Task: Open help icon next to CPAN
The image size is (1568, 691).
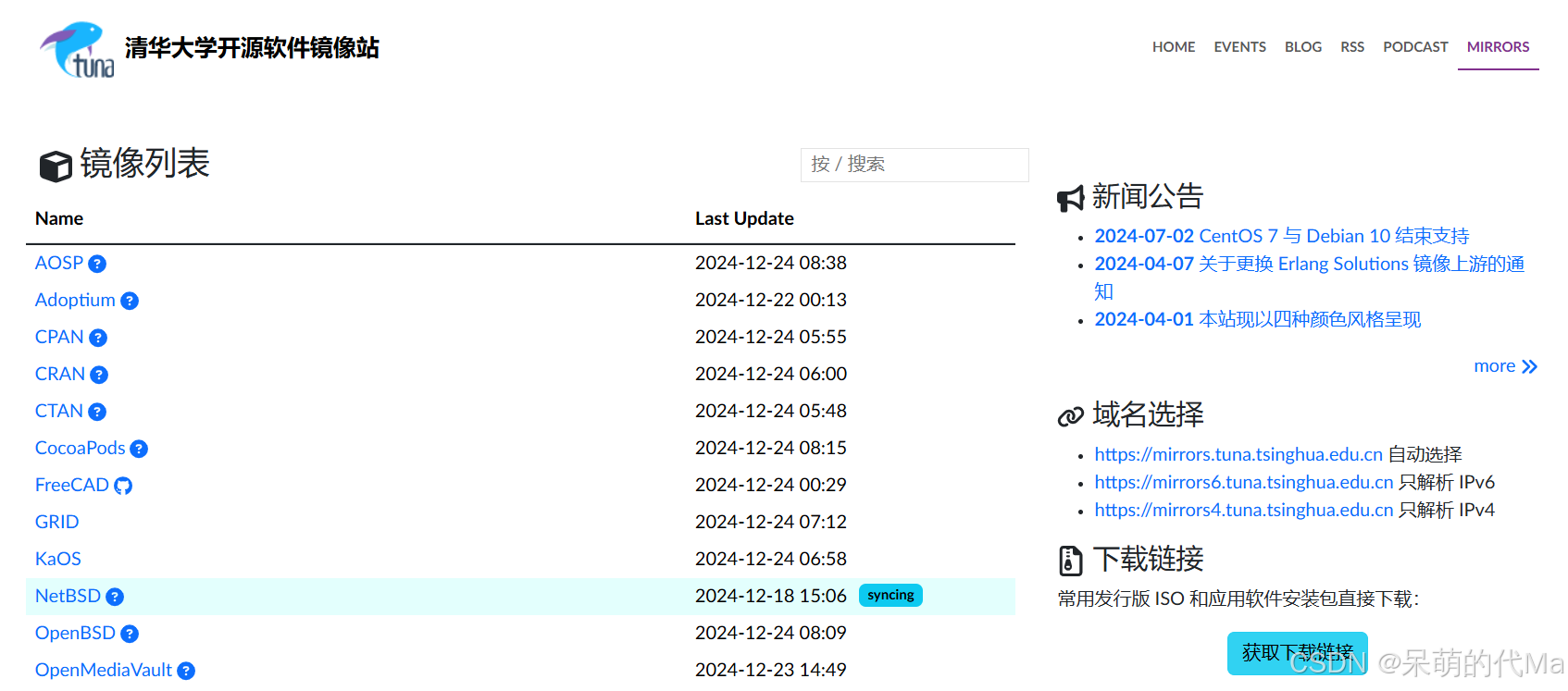Action: coord(98,338)
